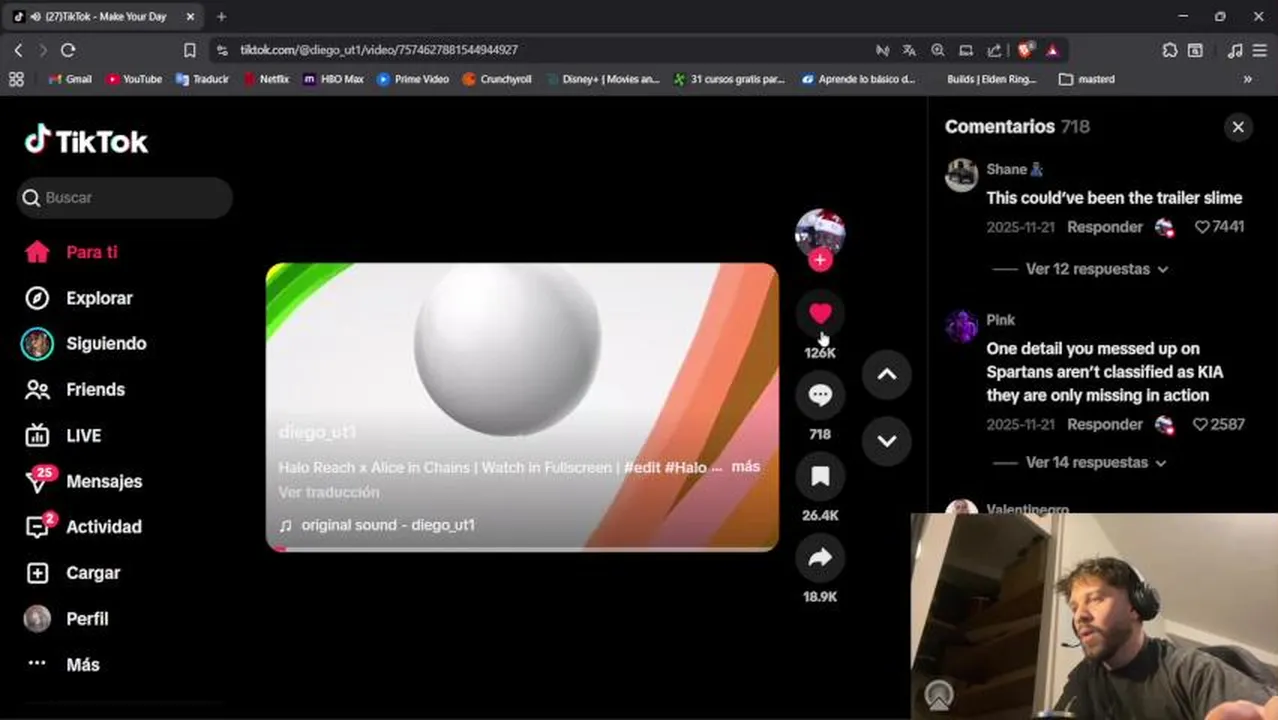The width and height of the screenshot is (1278, 720).
Task: Go to previous video with up arrow
Action: point(887,374)
